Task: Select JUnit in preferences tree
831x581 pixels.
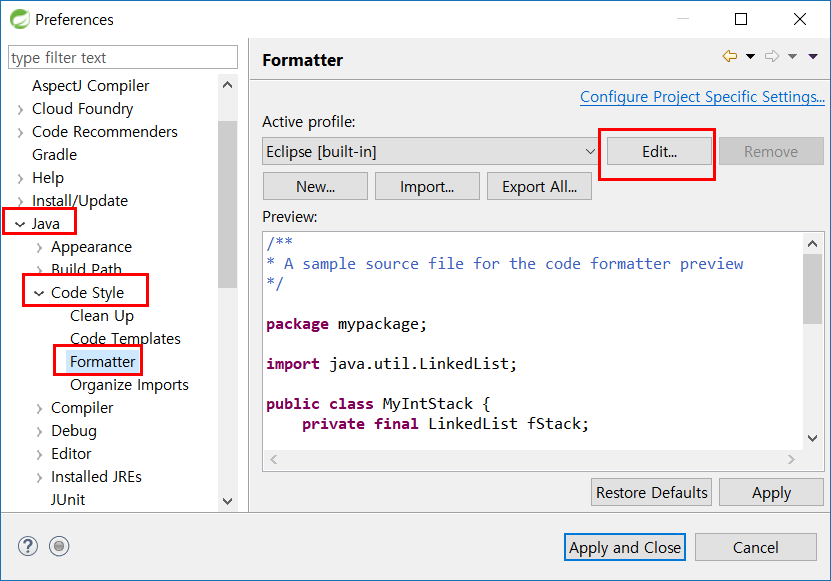Action: tap(68, 500)
